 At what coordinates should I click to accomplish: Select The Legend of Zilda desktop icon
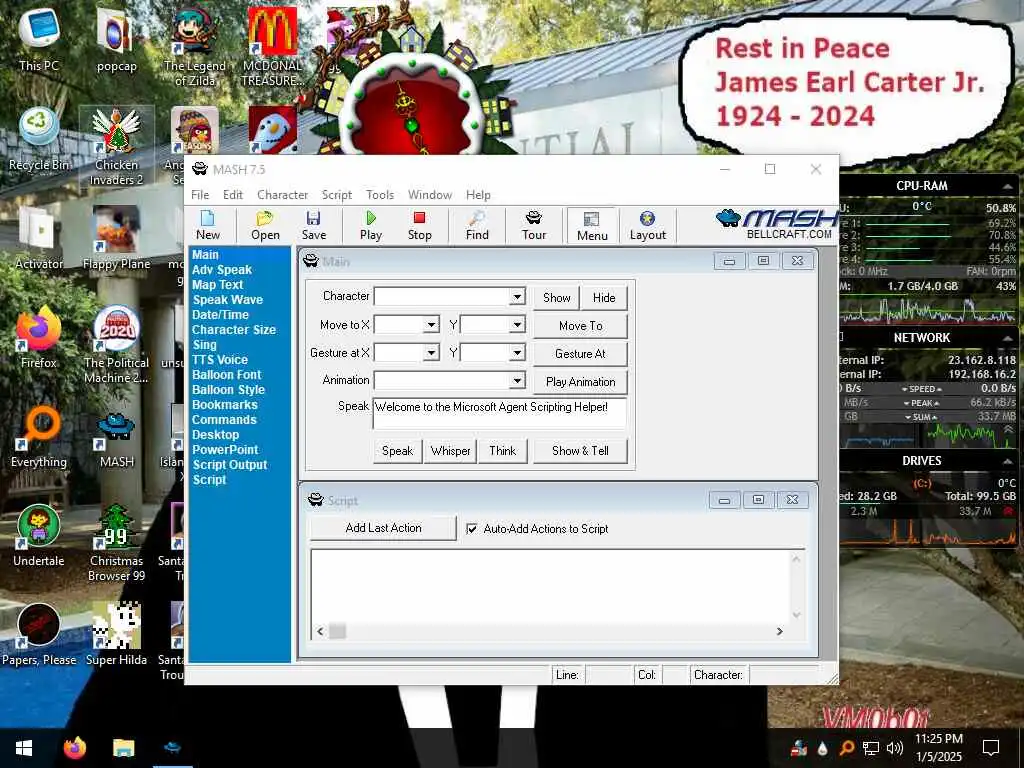[x=195, y=47]
